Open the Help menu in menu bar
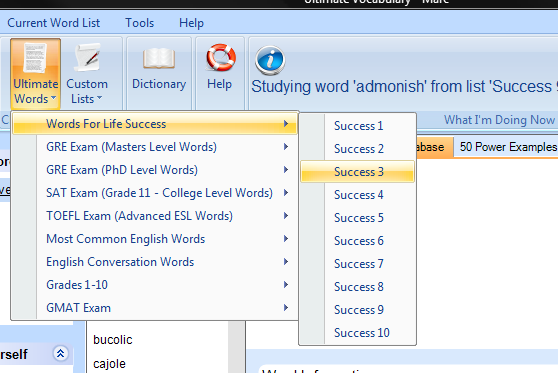Image resolution: width=558 pixels, height=373 pixels. [191, 23]
